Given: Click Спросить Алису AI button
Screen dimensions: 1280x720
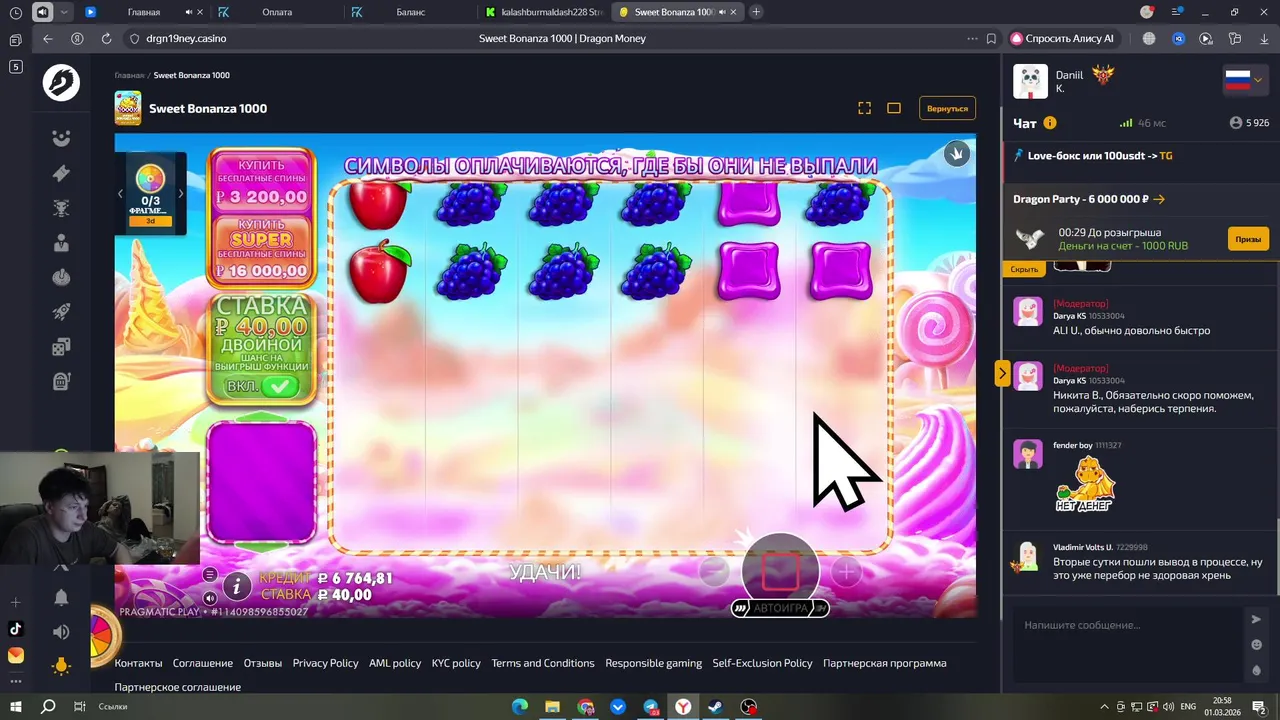Looking at the screenshot, I should point(1062,38).
